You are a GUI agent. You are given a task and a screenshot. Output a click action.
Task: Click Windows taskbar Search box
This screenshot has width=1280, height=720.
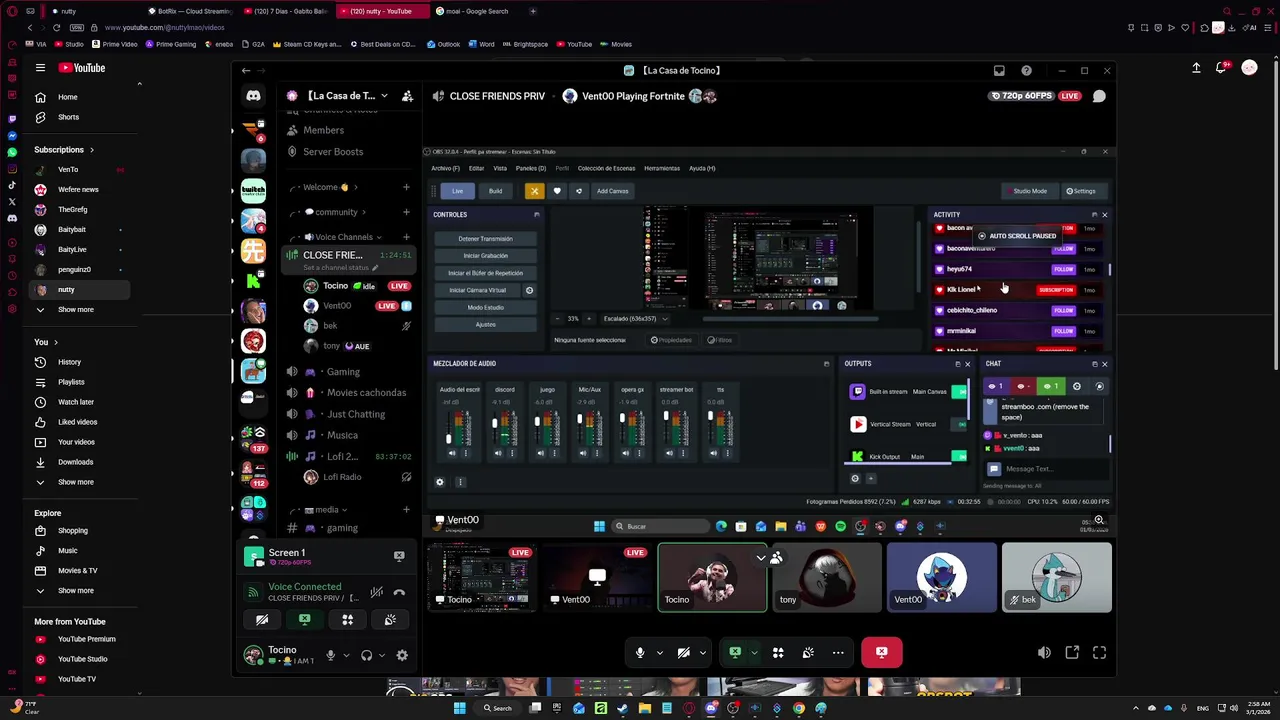[498, 708]
